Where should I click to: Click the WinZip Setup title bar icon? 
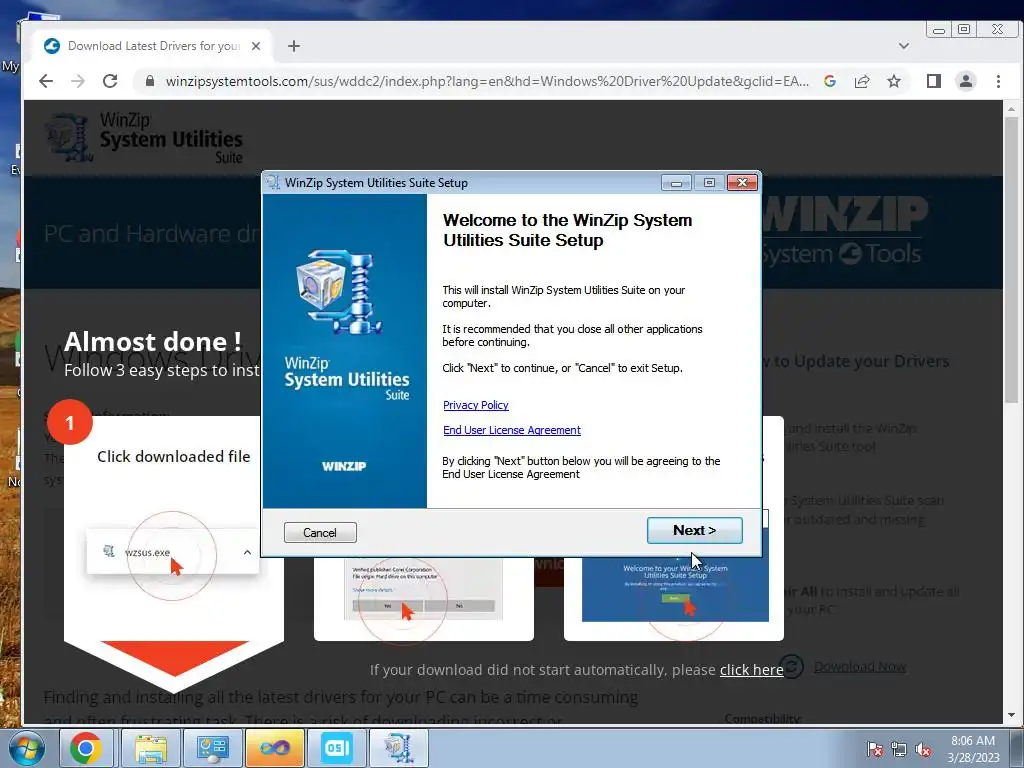pos(273,183)
